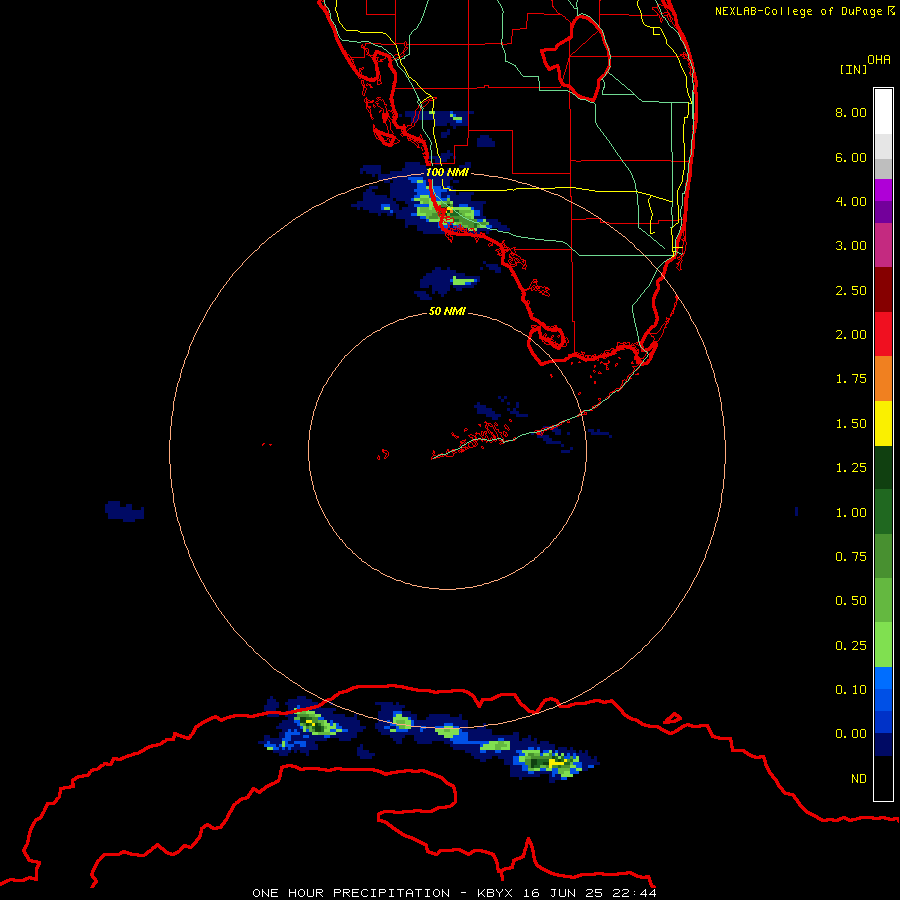This screenshot has width=900, height=900.
Task: Click the 4.00 legend value
Action: point(851,201)
